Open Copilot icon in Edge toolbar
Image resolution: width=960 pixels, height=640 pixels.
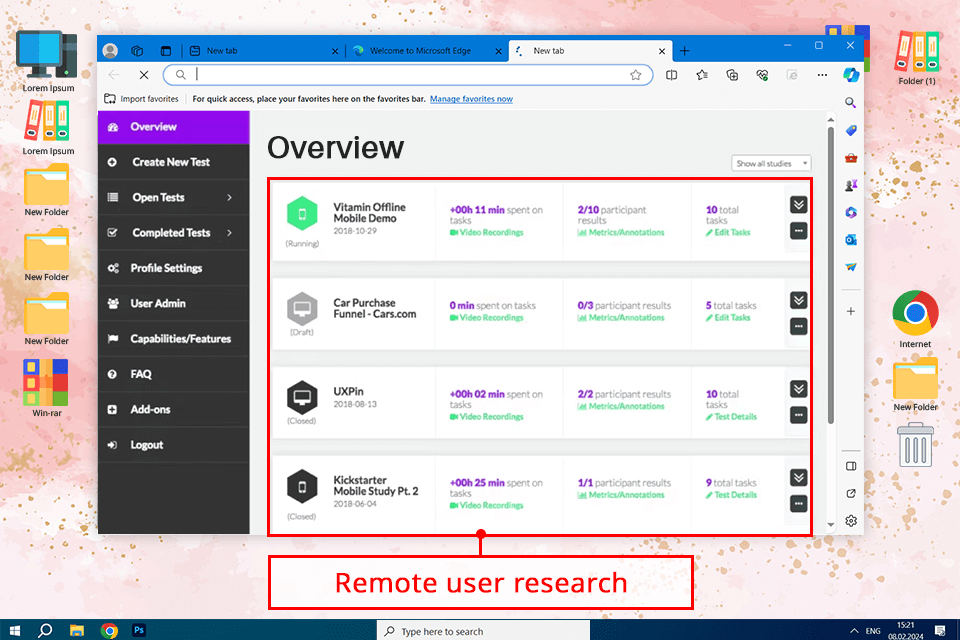(851, 75)
